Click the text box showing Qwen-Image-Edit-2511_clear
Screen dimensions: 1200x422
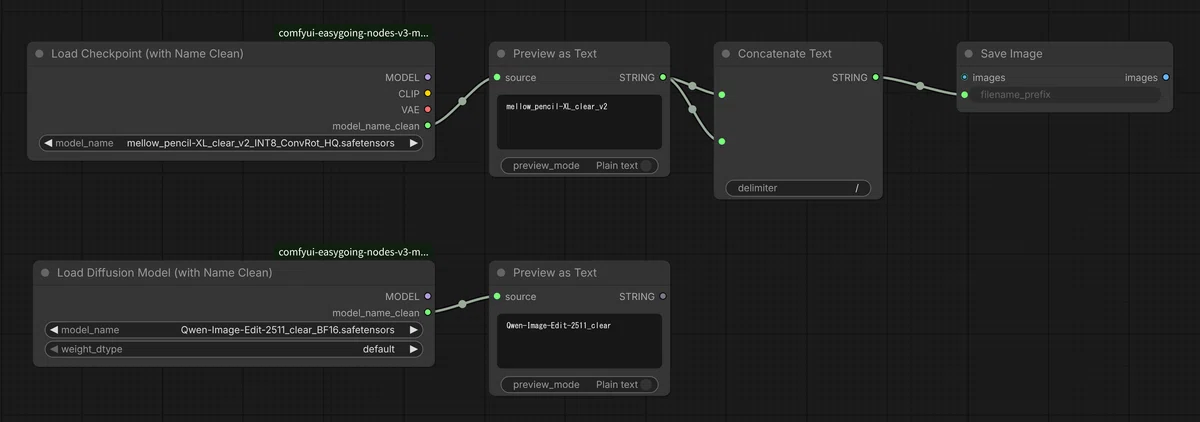580,340
